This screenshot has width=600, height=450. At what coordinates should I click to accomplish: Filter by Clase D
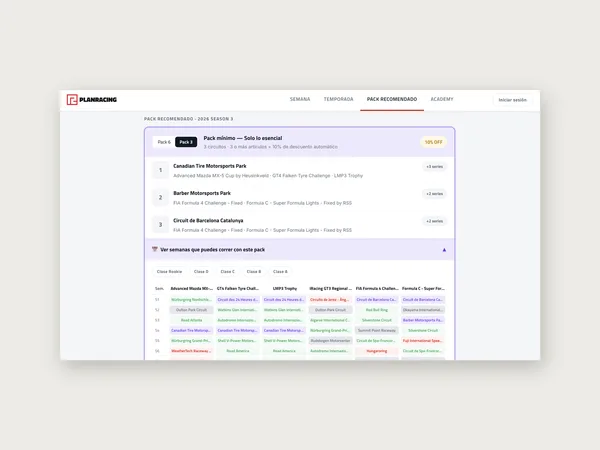point(201,271)
